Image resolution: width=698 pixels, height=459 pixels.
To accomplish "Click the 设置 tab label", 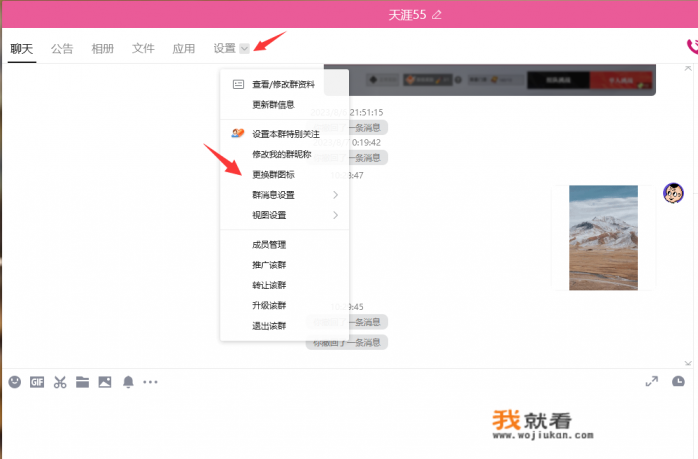I will 224,49.
